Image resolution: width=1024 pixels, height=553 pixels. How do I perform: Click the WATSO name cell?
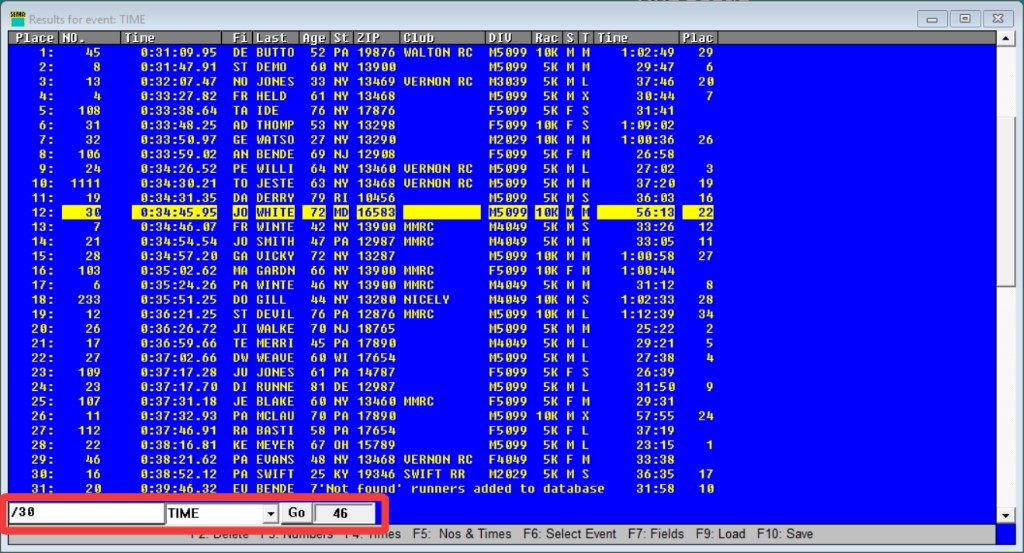(275, 140)
